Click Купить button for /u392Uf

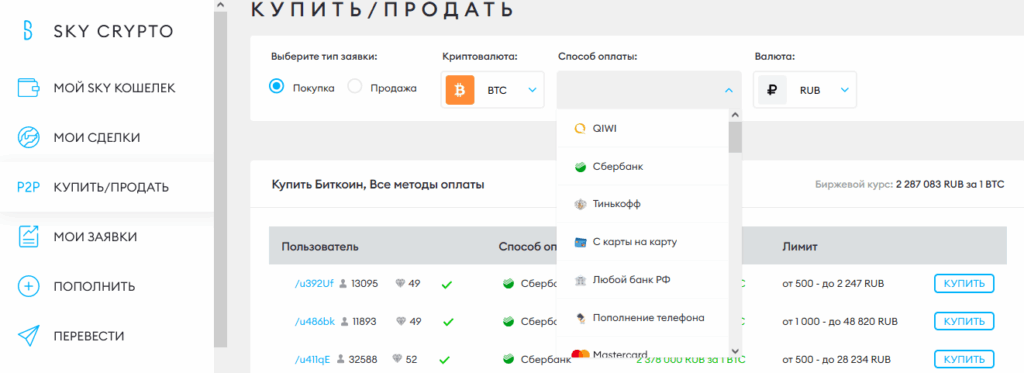964,284
